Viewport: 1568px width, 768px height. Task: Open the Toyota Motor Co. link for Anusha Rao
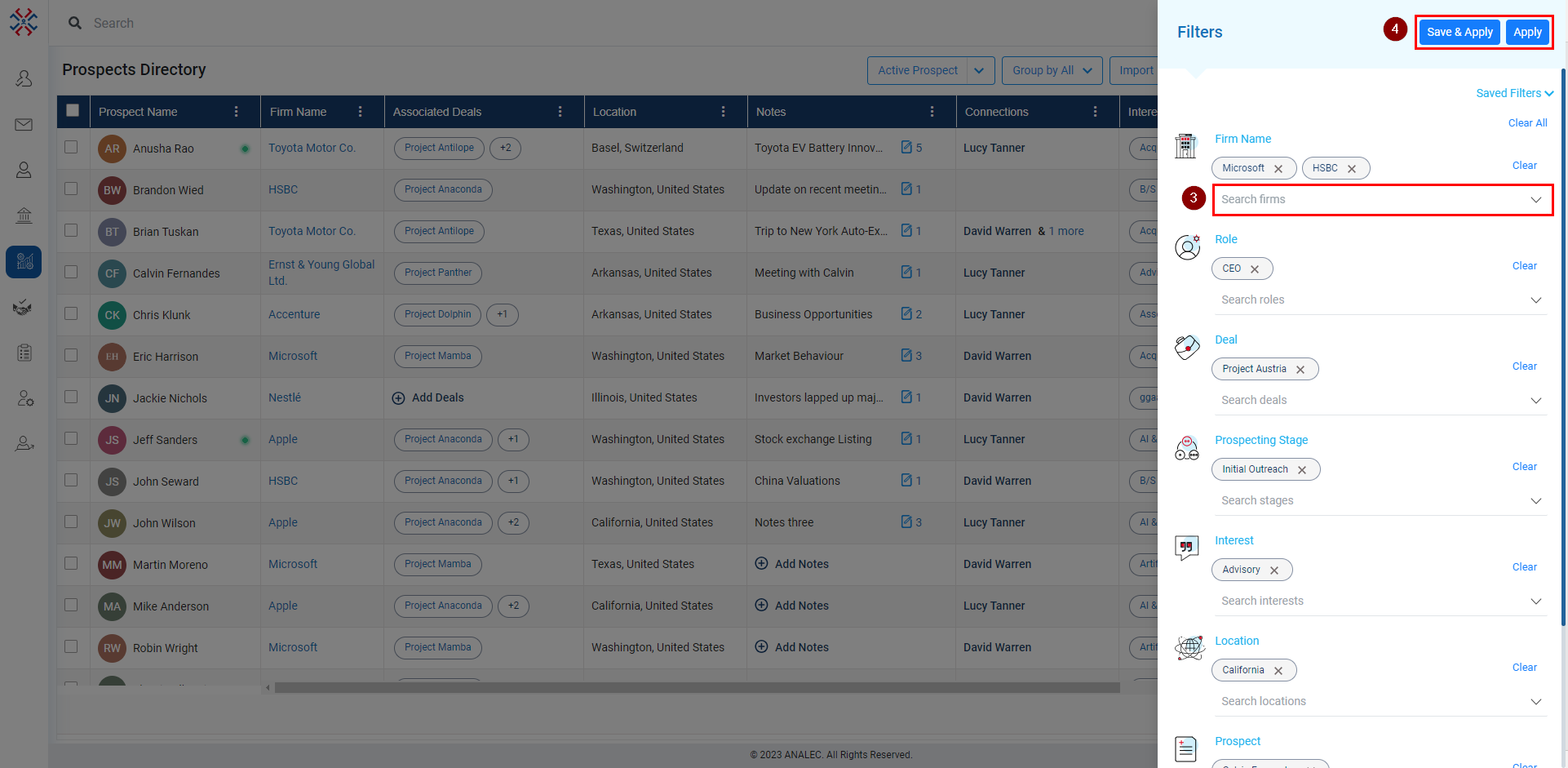(x=312, y=148)
